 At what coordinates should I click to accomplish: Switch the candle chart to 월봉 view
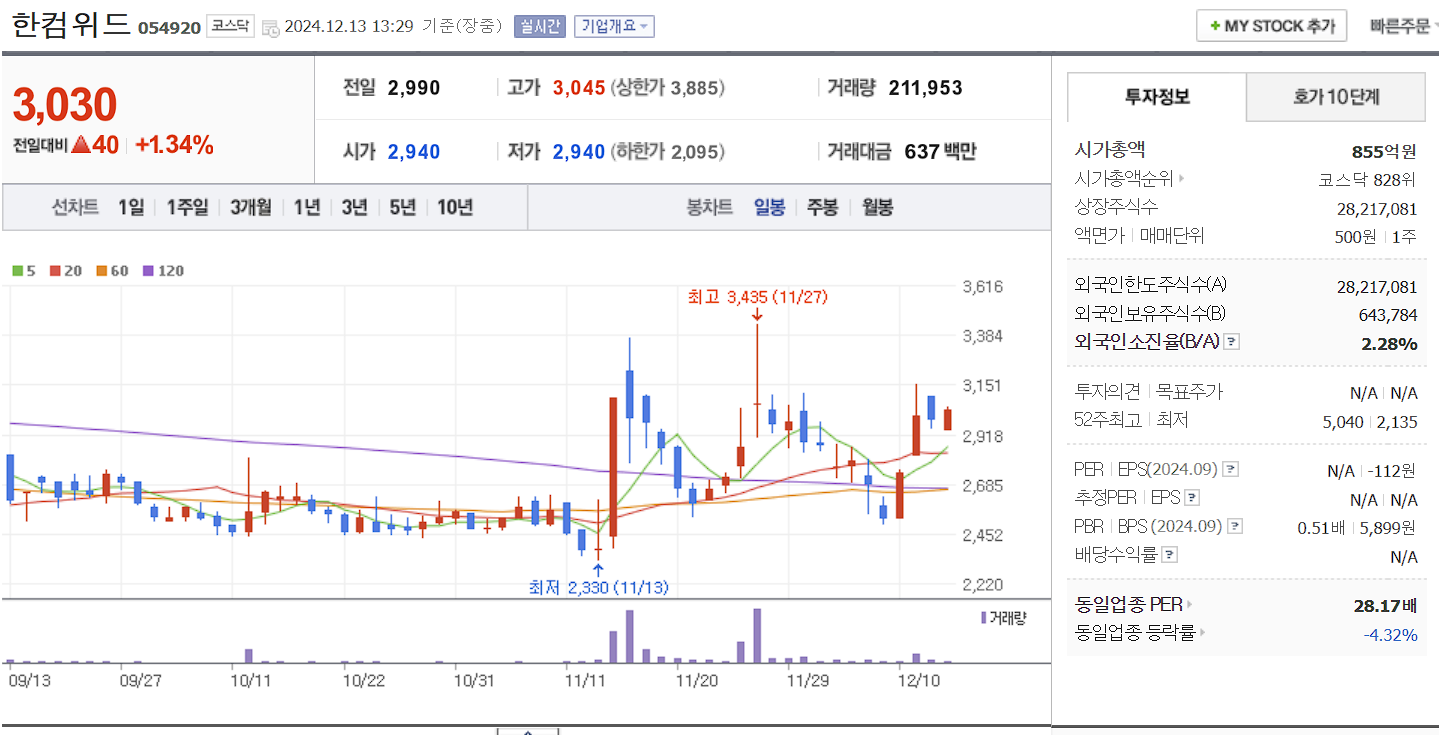click(877, 207)
